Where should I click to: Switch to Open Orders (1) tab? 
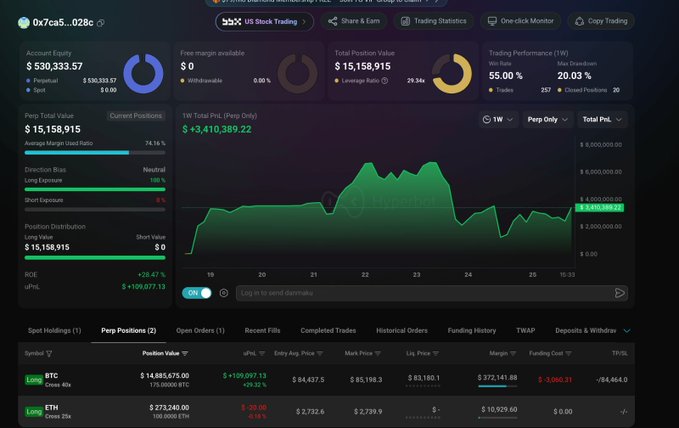200,331
